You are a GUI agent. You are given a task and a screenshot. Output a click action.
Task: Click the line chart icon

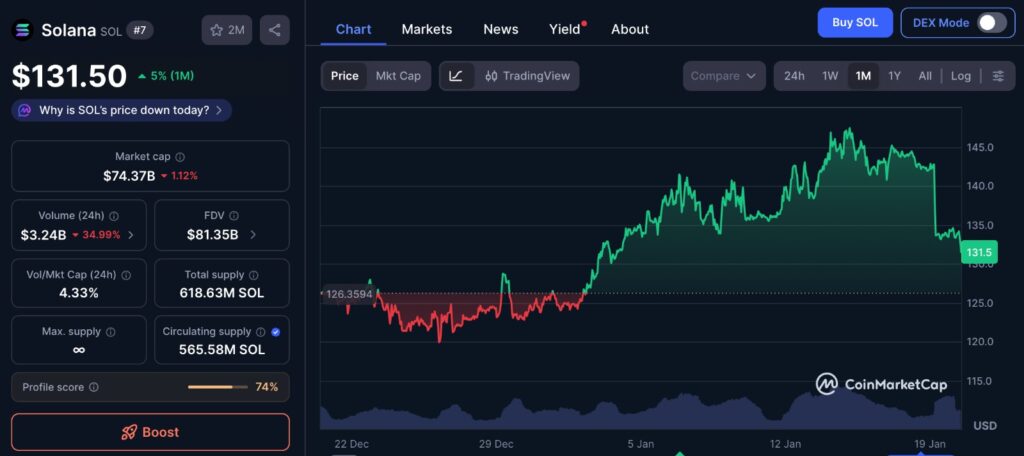[x=456, y=76]
